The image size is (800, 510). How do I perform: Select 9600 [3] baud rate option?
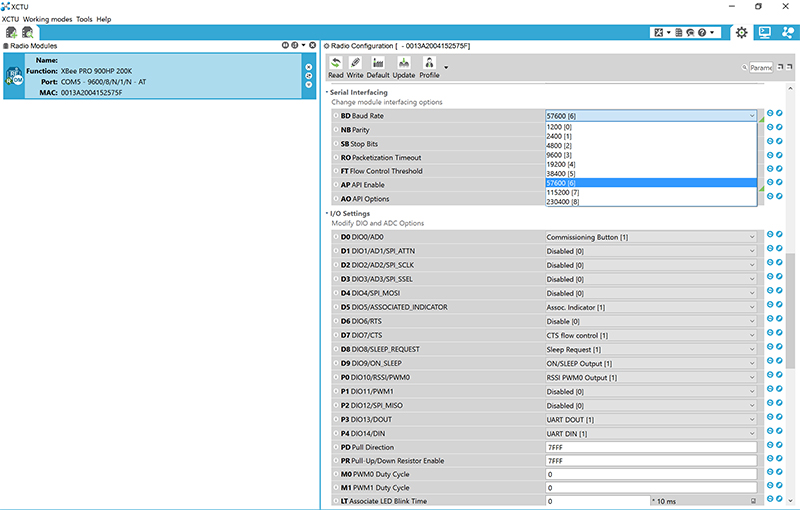point(651,155)
